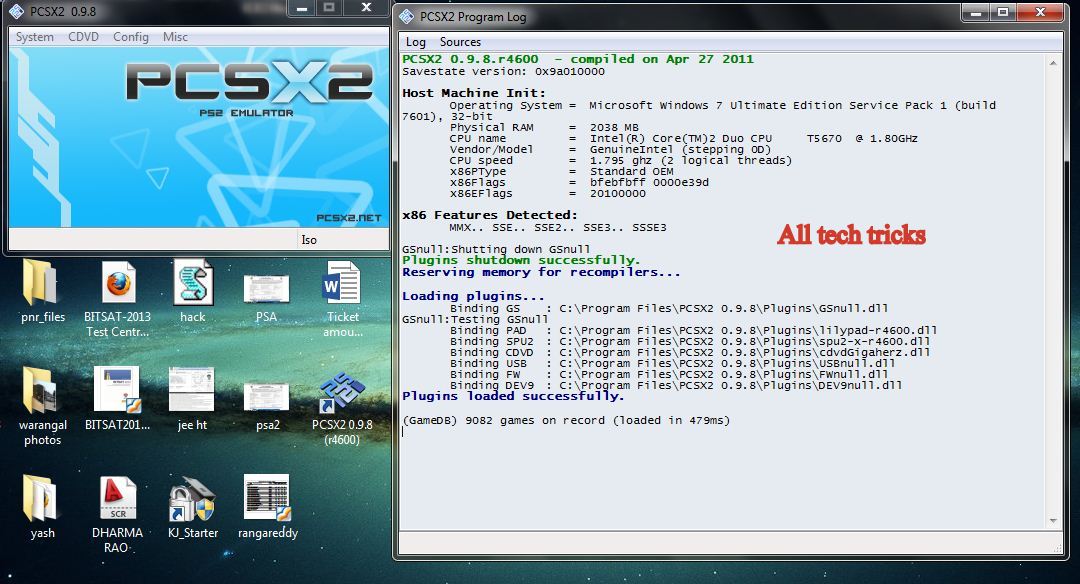The image size is (1080, 584).
Task: Click the Iso indicator in the status bar
Action: [x=309, y=240]
